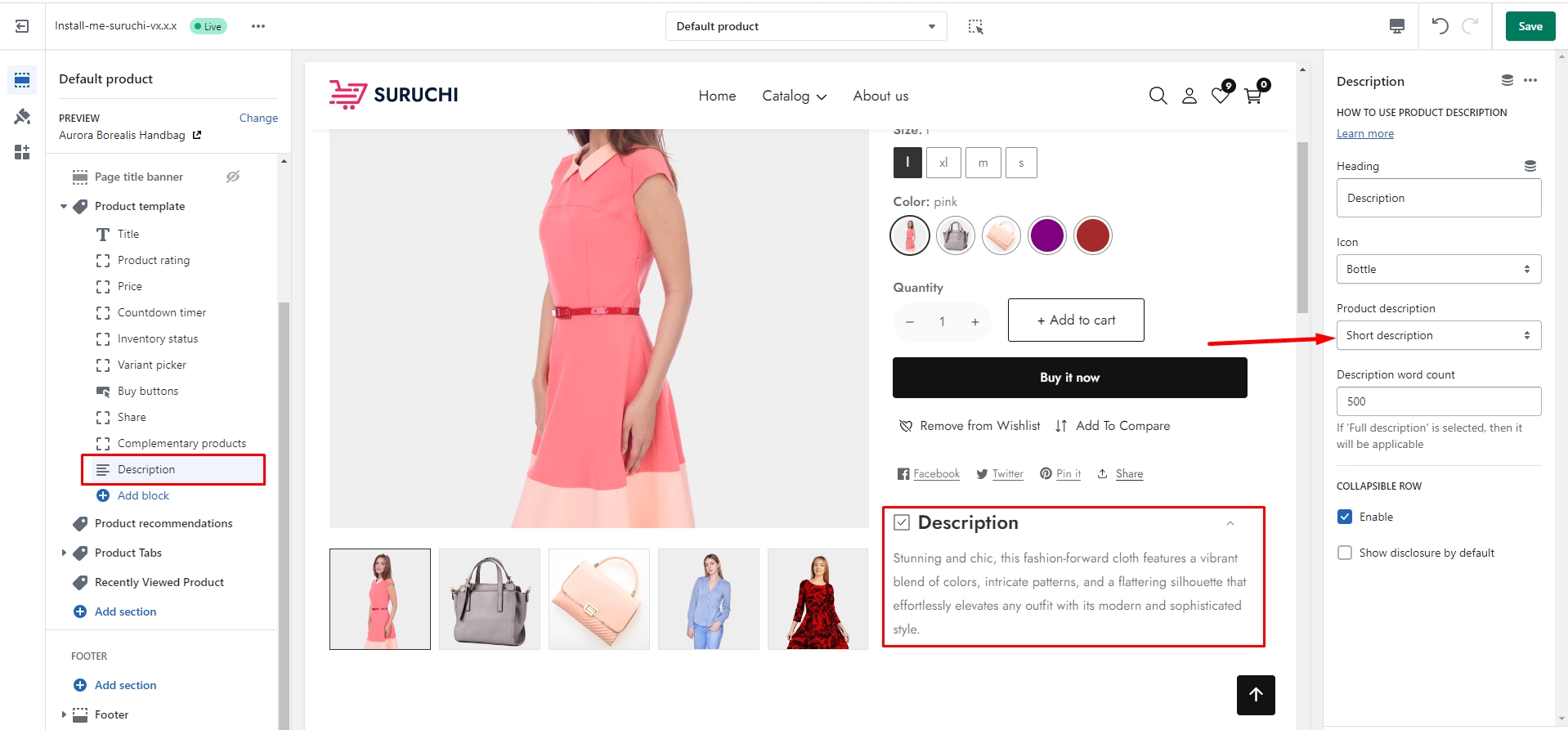Switch to desktop preview icon

coord(1397,26)
